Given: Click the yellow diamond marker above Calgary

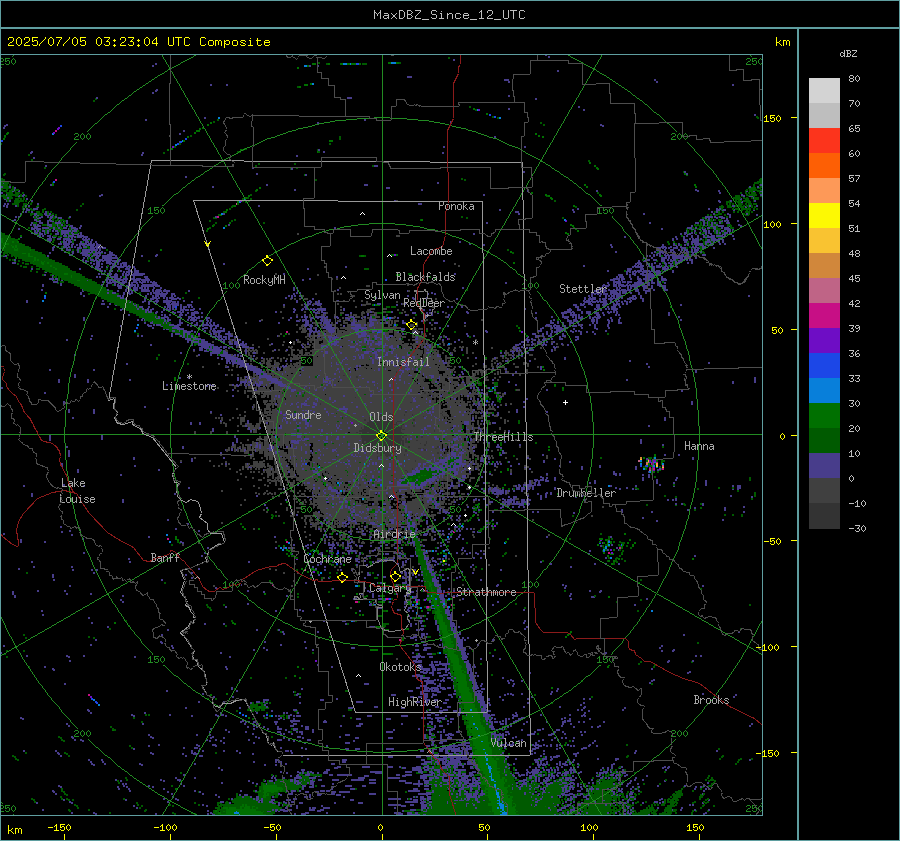Looking at the screenshot, I should 395,576.
